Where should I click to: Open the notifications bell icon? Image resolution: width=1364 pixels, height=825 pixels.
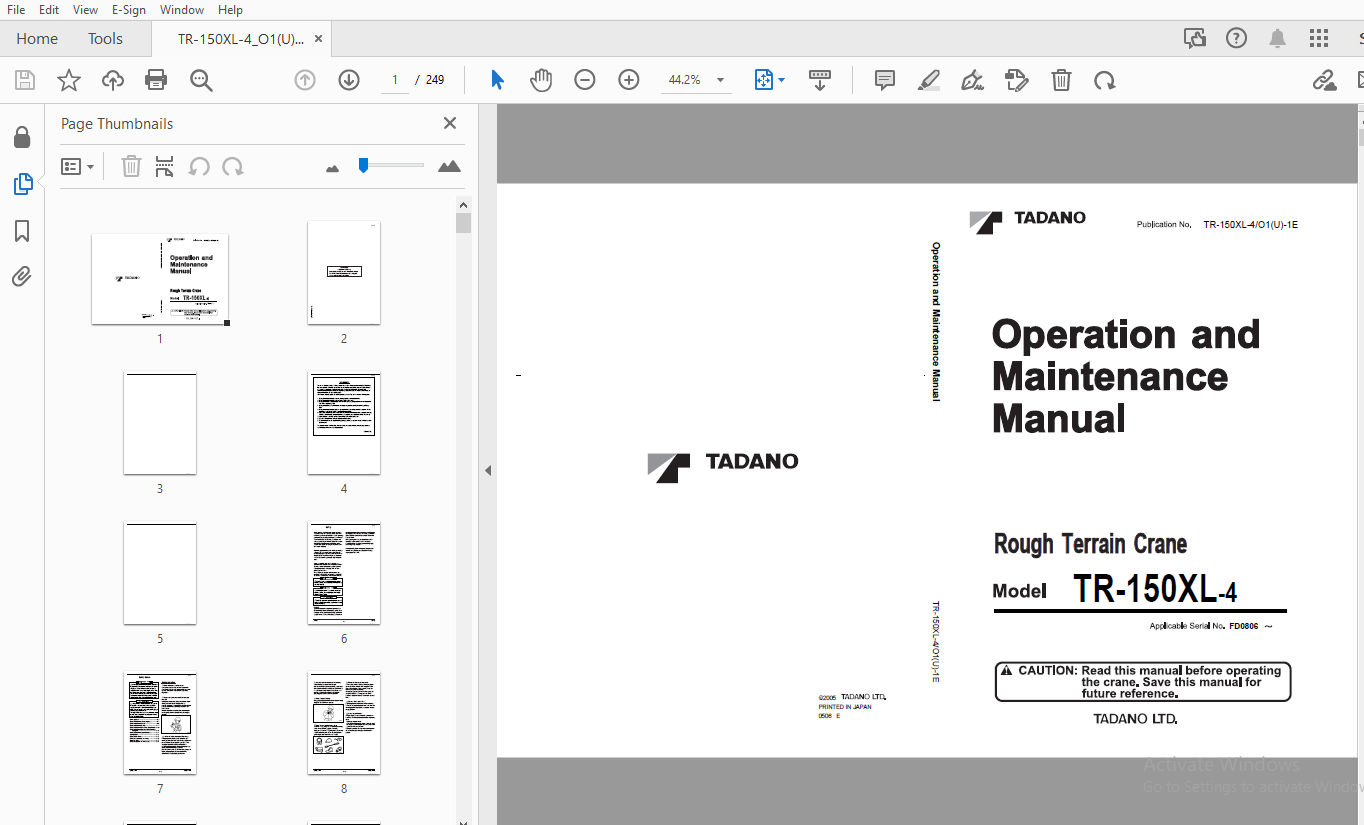[1278, 38]
